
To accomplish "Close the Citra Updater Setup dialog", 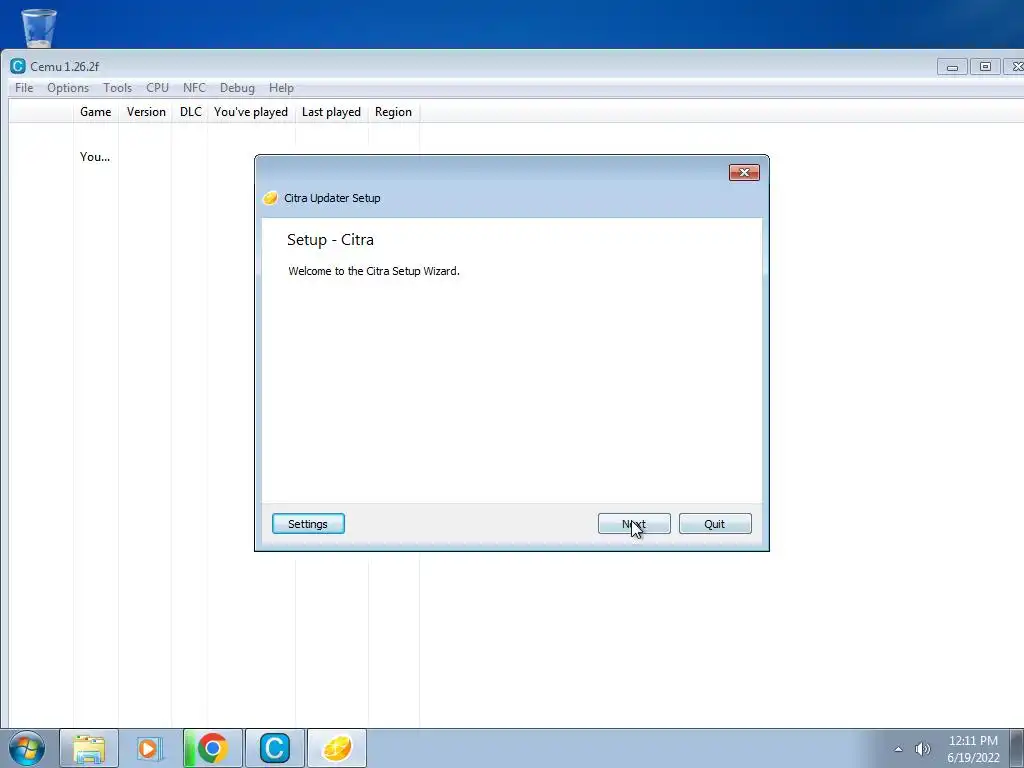I will tap(744, 172).
